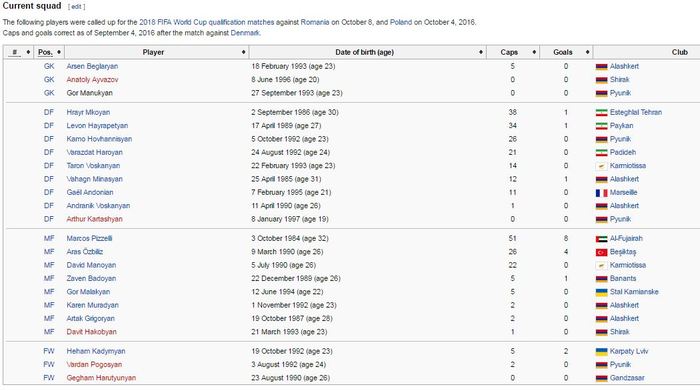Open Arsen Beglaryan player page
The image size is (700, 391).
[x=92, y=66]
